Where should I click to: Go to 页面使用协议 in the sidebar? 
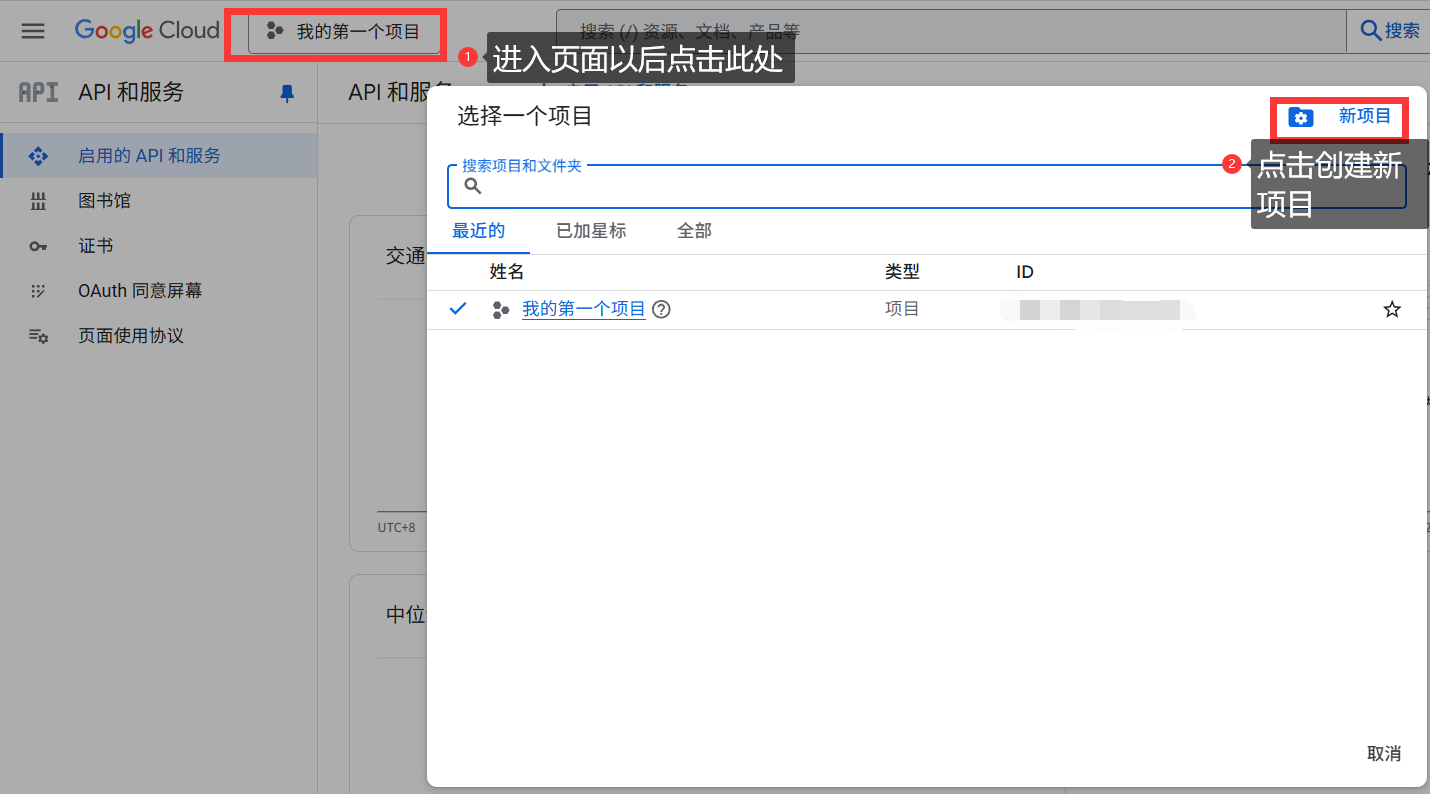click(x=131, y=336)
